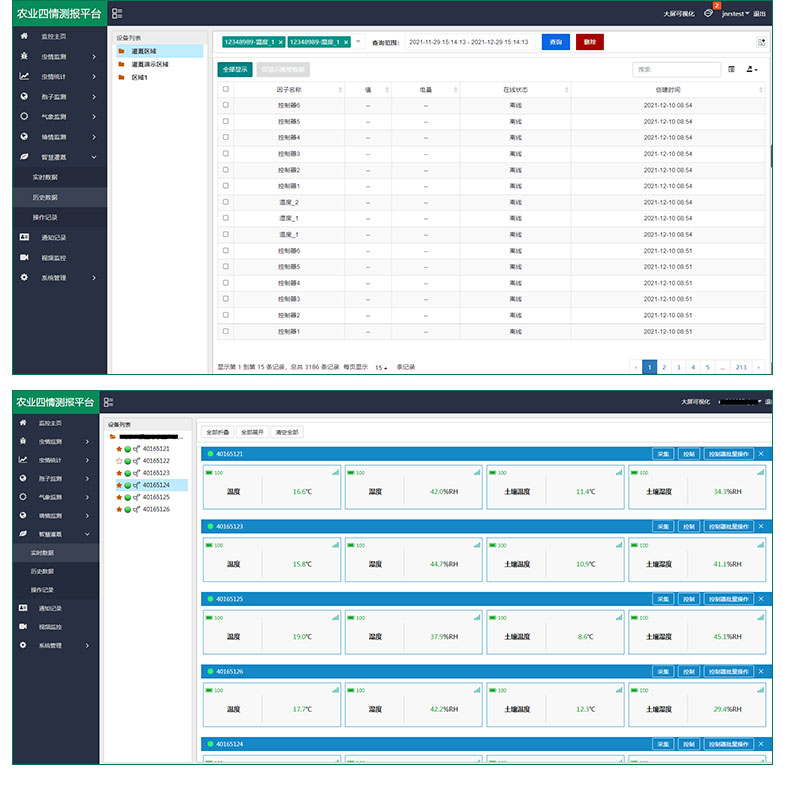Click 退出 logout in top header
Screen dimensions: 790x792
click(x=760, y=14)
